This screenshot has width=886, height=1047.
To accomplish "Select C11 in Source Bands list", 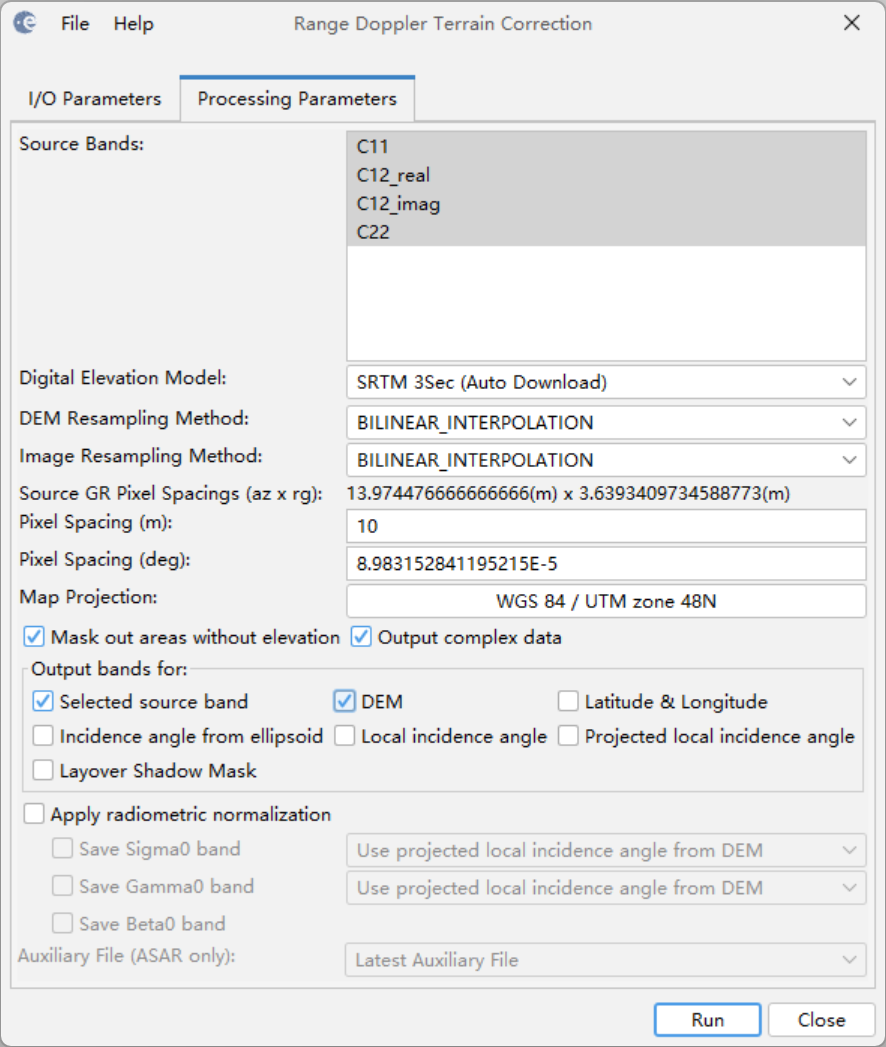I will (x=373, y=147).
